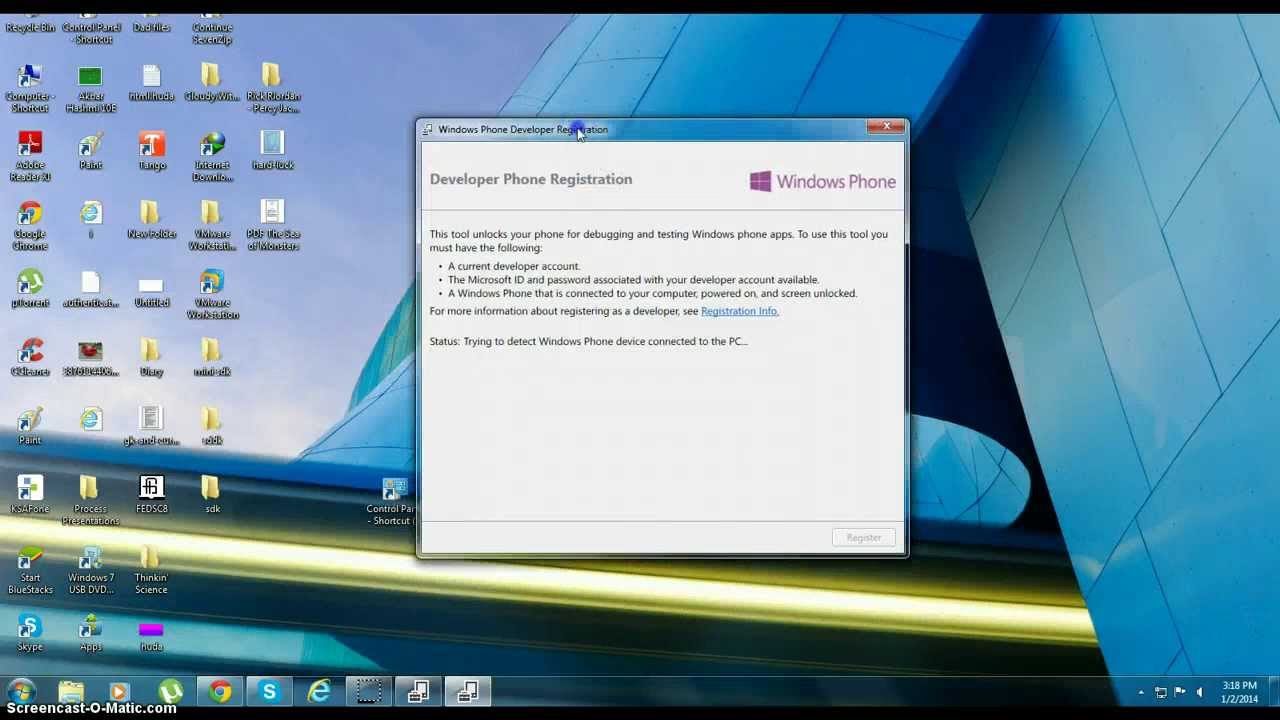Select the PDF The Sea of Monsters file
Screen dimensions: 1280x720
(273, 227)
